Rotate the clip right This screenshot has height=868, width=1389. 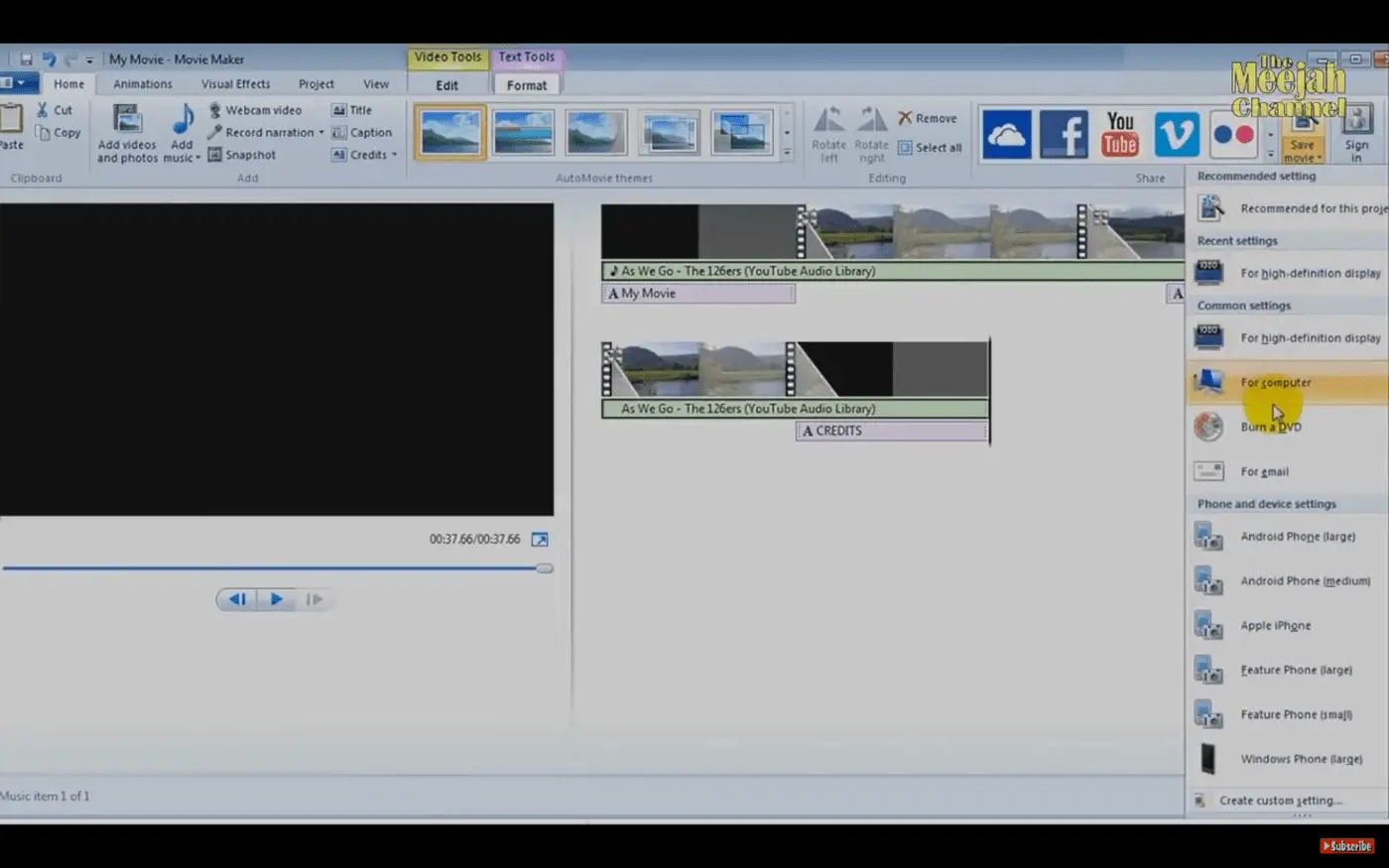872,134
